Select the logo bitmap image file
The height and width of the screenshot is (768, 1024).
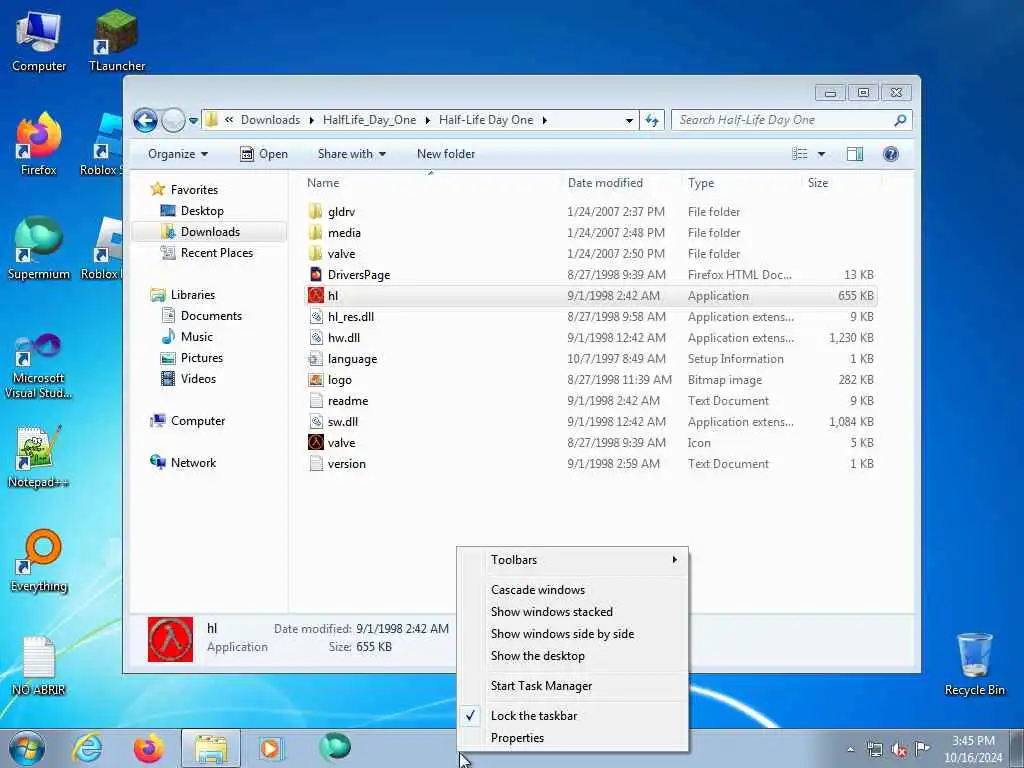click(x=591, y=380)
